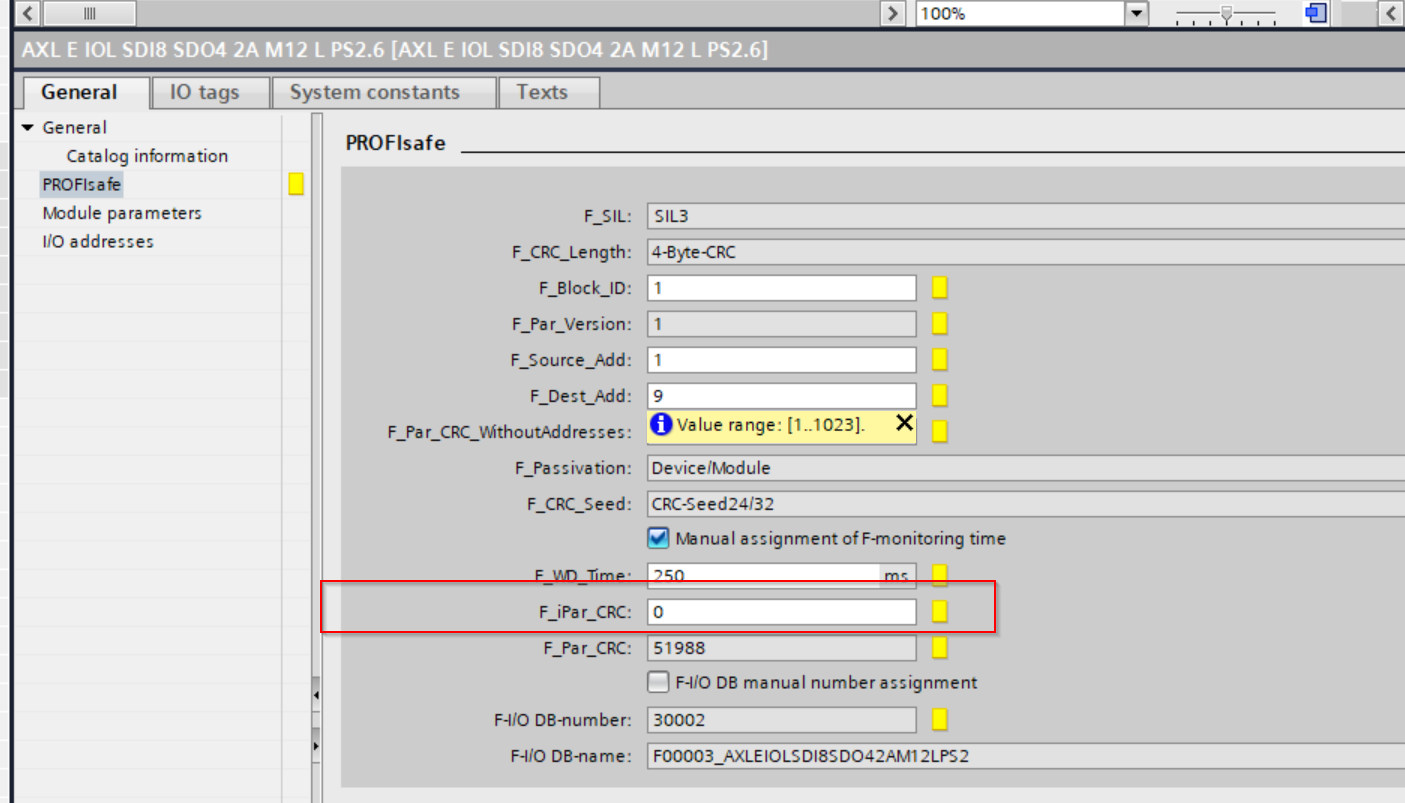Close the Value range tooltip
This screenshot has width=1405, height=803.
(904, 424)
